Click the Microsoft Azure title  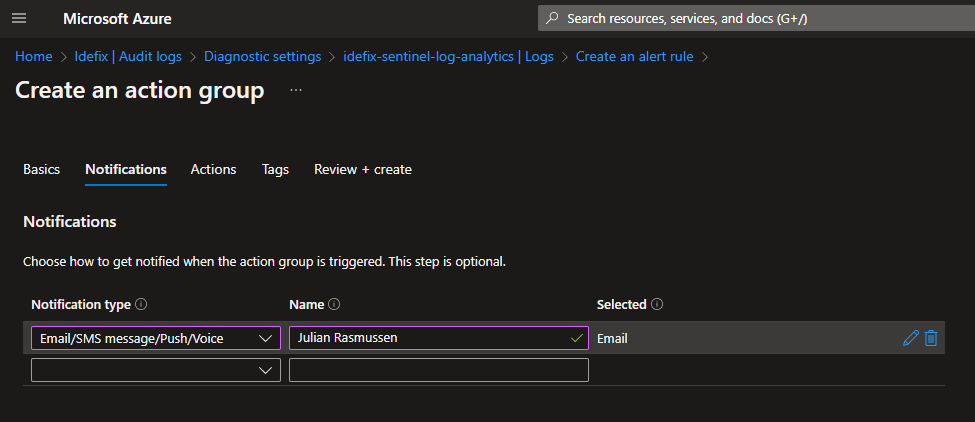(x=117, y=19)
